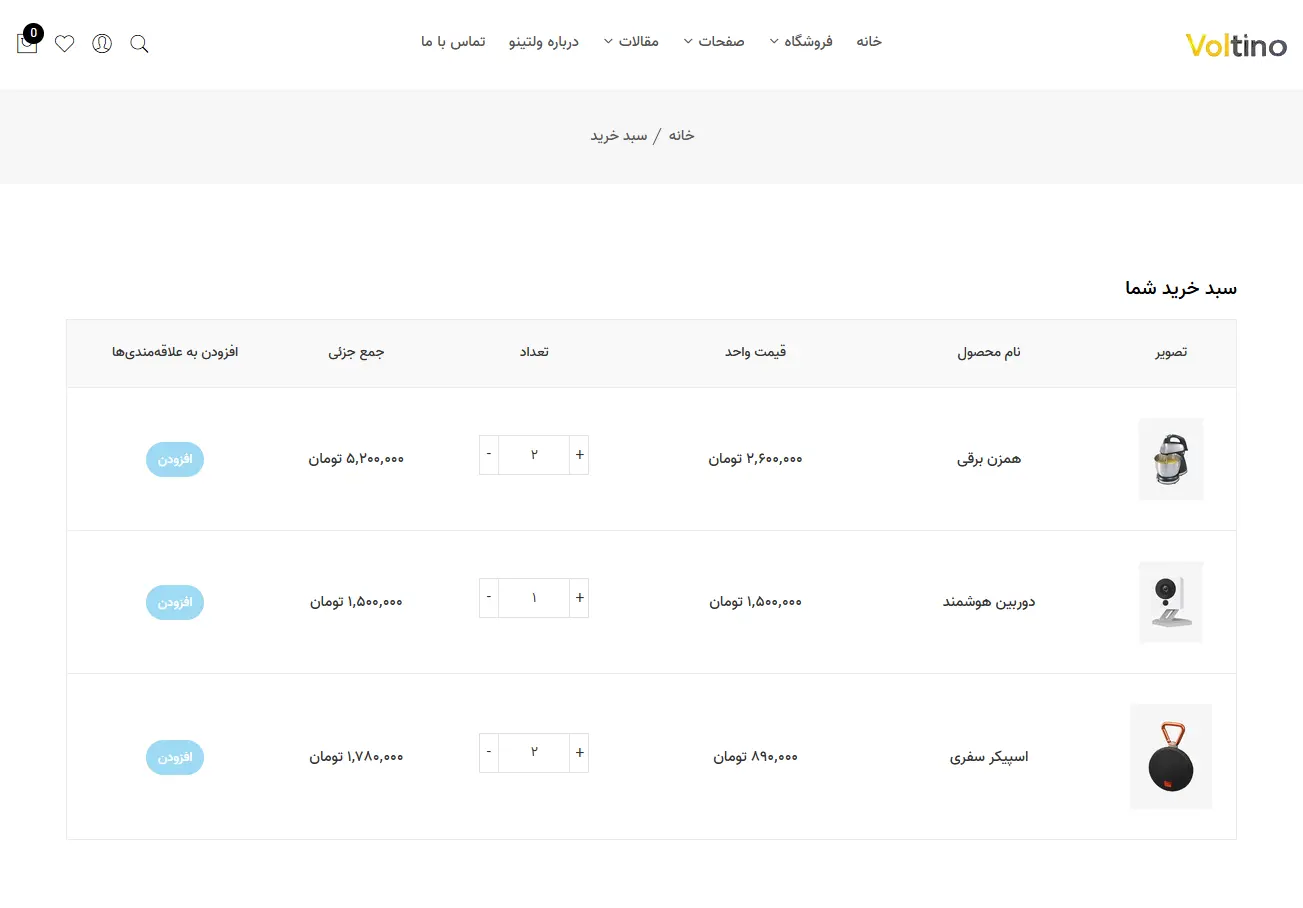Increase quantity of همزن برقی

pos(579,455)
